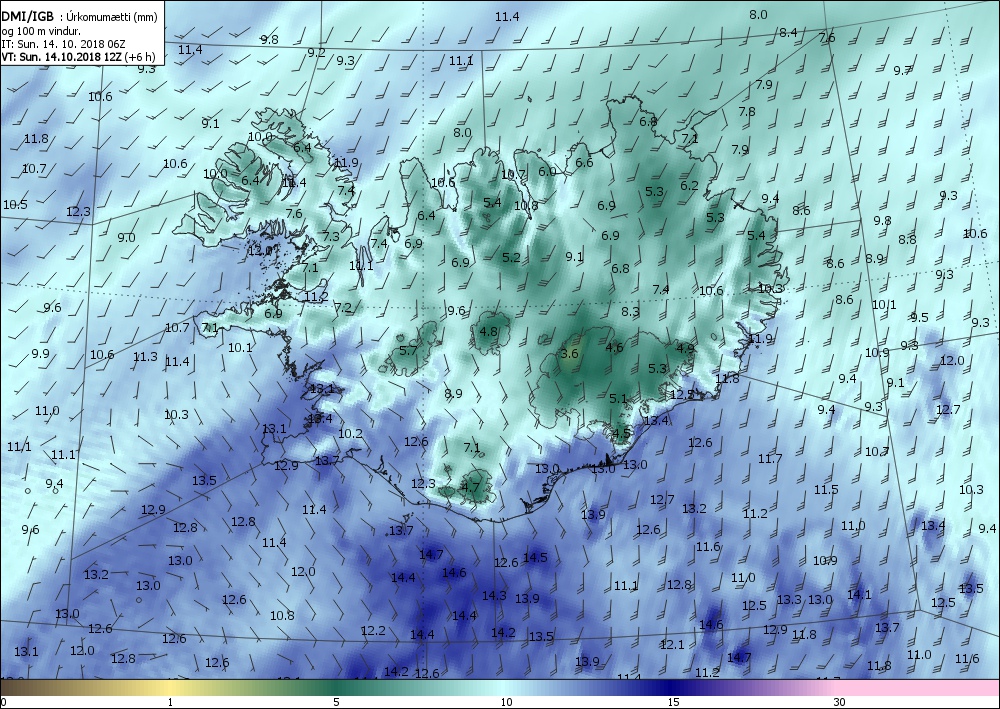
Task: Click the "DMI/IGB" title label
Action: (27, 17)
